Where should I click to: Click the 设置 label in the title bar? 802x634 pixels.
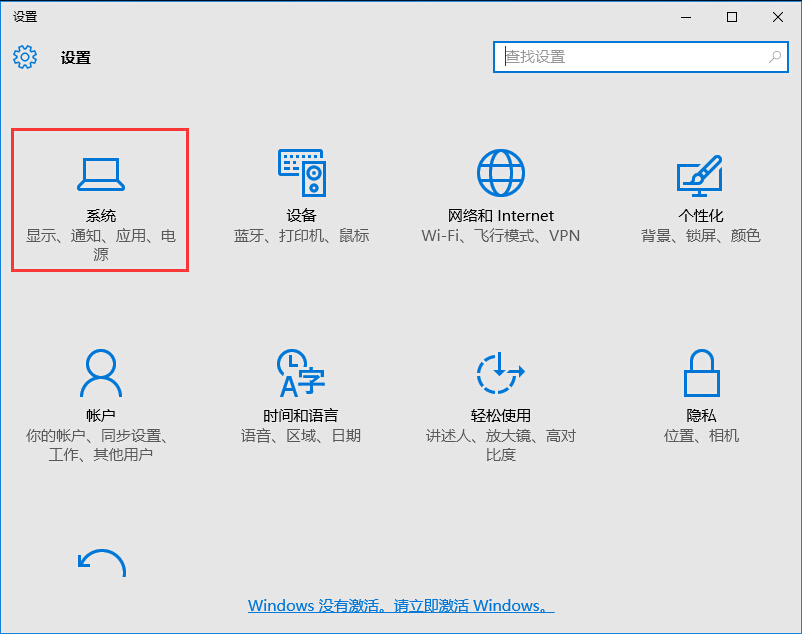click(x=25, y=16)
